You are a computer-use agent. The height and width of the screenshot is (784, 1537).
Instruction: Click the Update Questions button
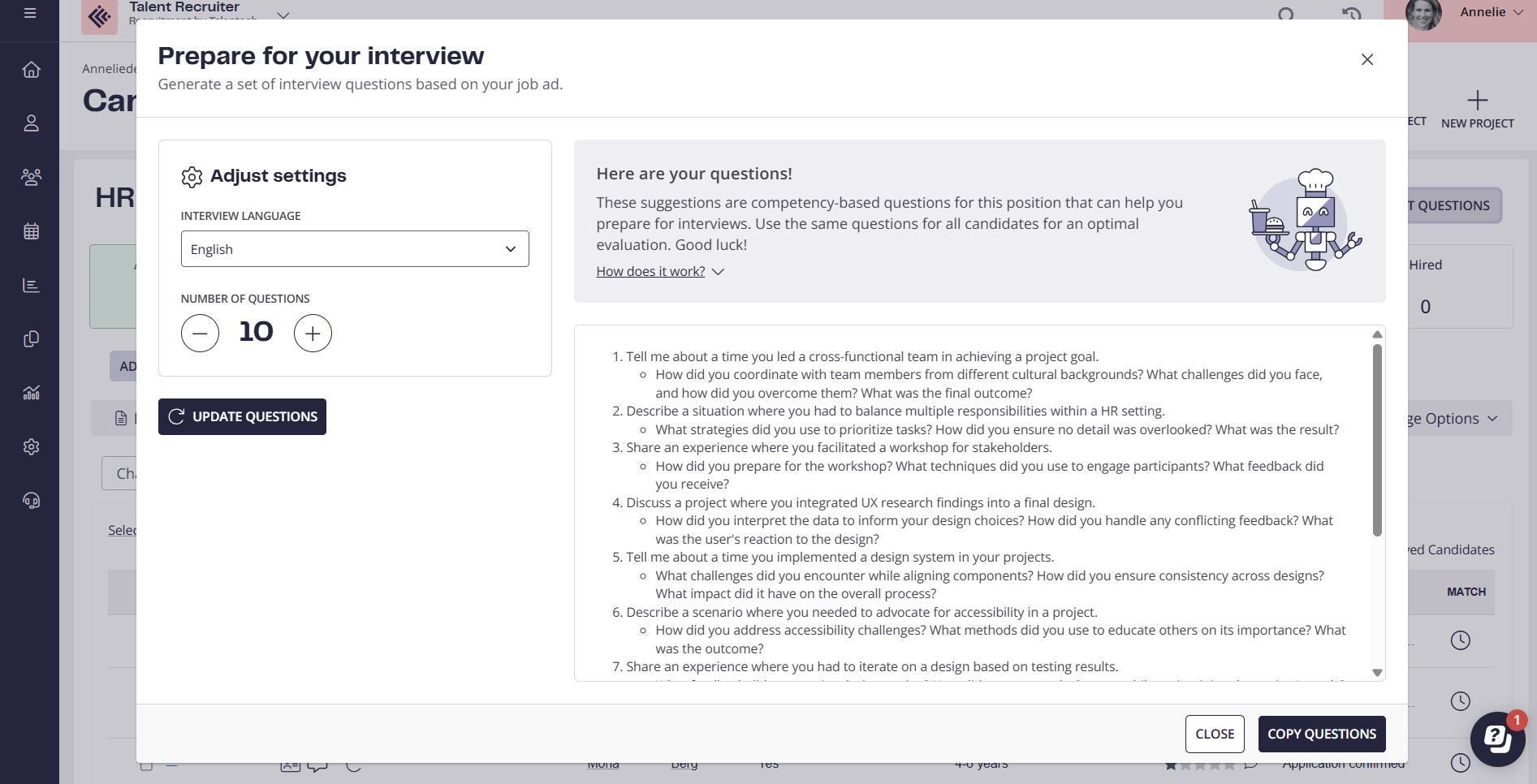(242, 416)
